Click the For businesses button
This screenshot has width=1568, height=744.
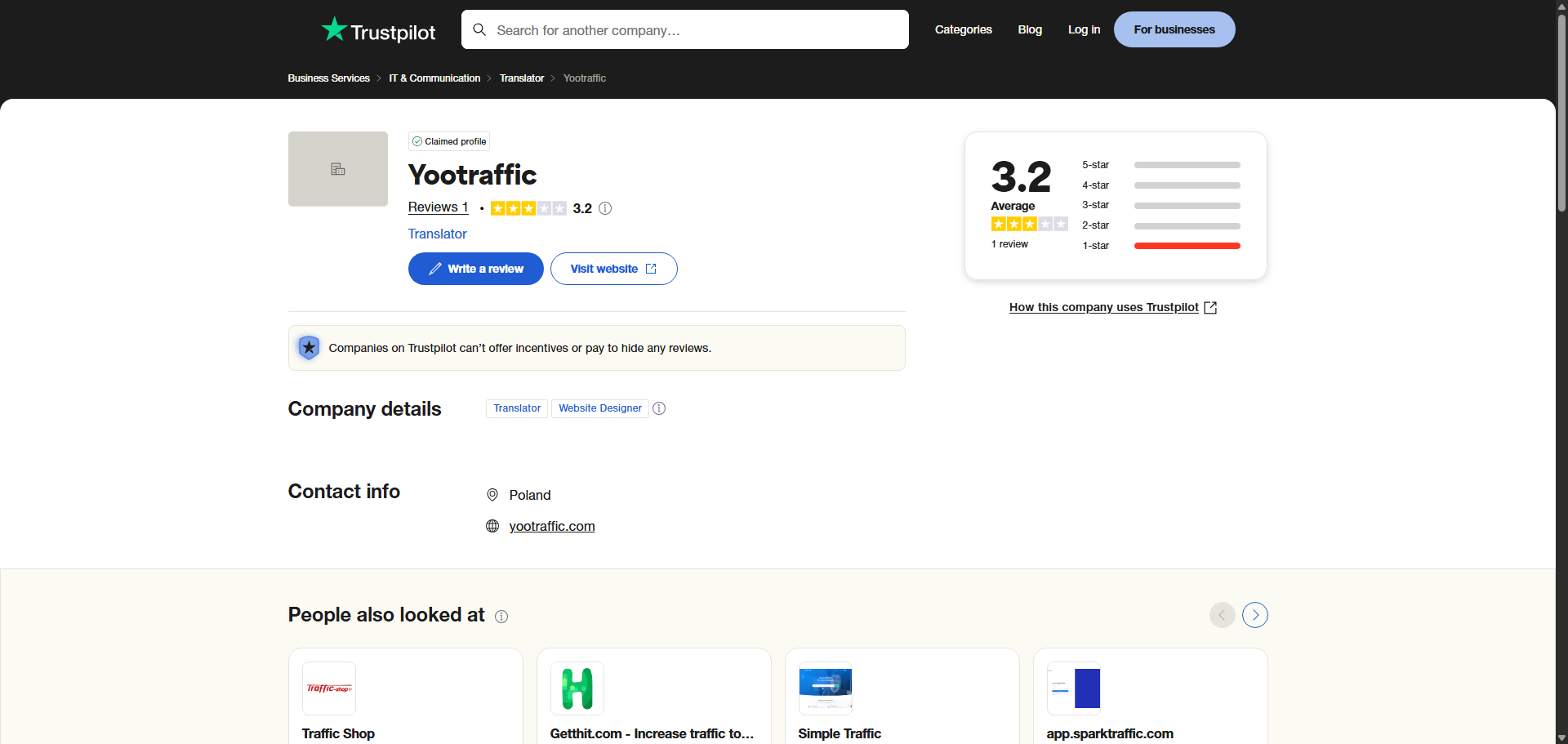(1174, 29)
